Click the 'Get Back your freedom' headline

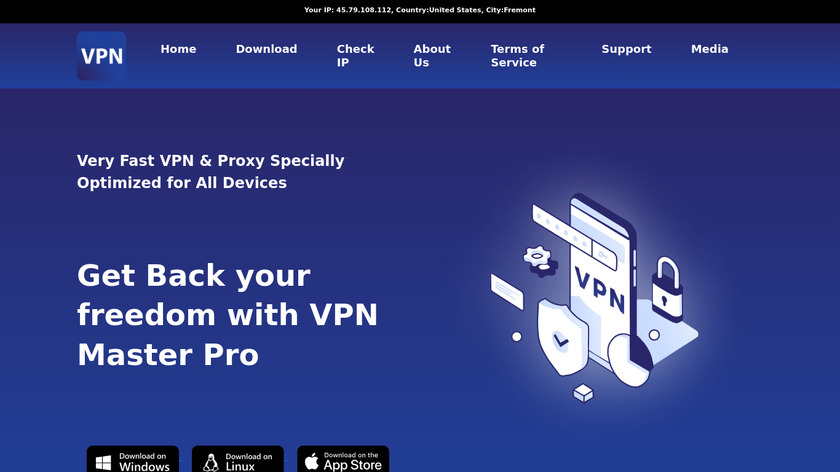[228, 315]
